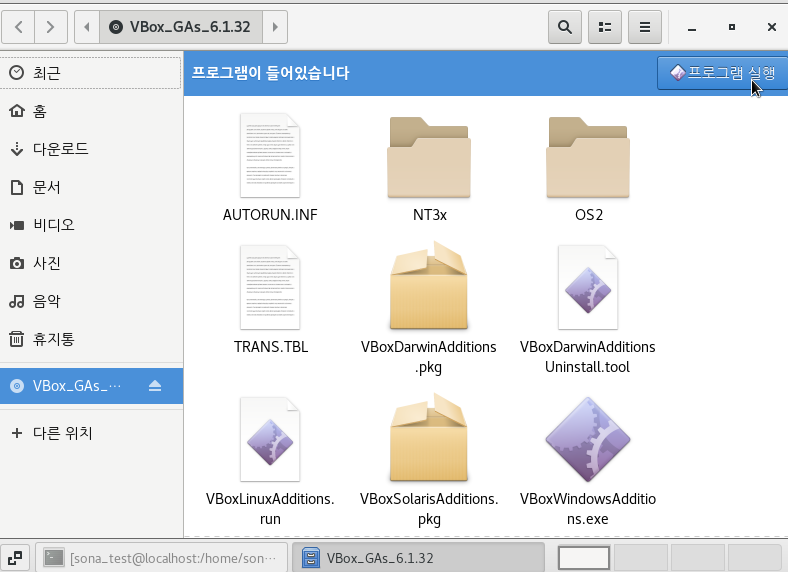Open 문서 (Documents) in sidebar
This screenshot has height=572, width=788.
coord(91,187)
